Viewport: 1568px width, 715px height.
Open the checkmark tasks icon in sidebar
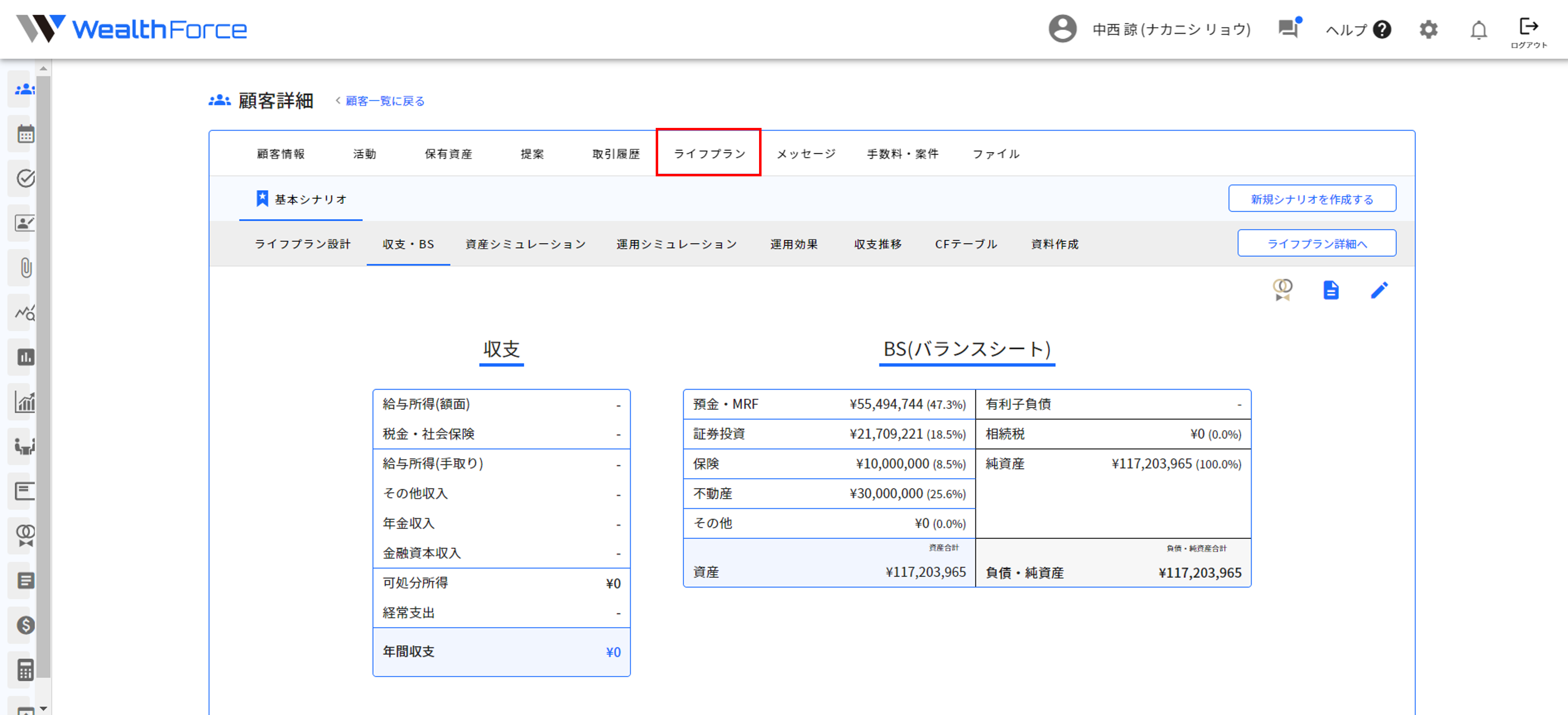[25, 178]
